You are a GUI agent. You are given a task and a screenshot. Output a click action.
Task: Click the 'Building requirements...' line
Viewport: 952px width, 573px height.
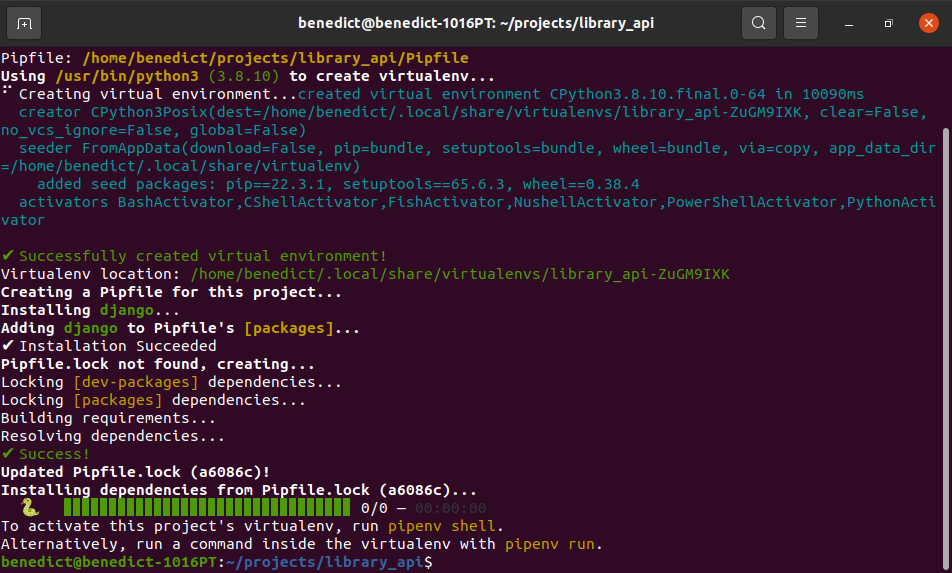click(108, 418)
